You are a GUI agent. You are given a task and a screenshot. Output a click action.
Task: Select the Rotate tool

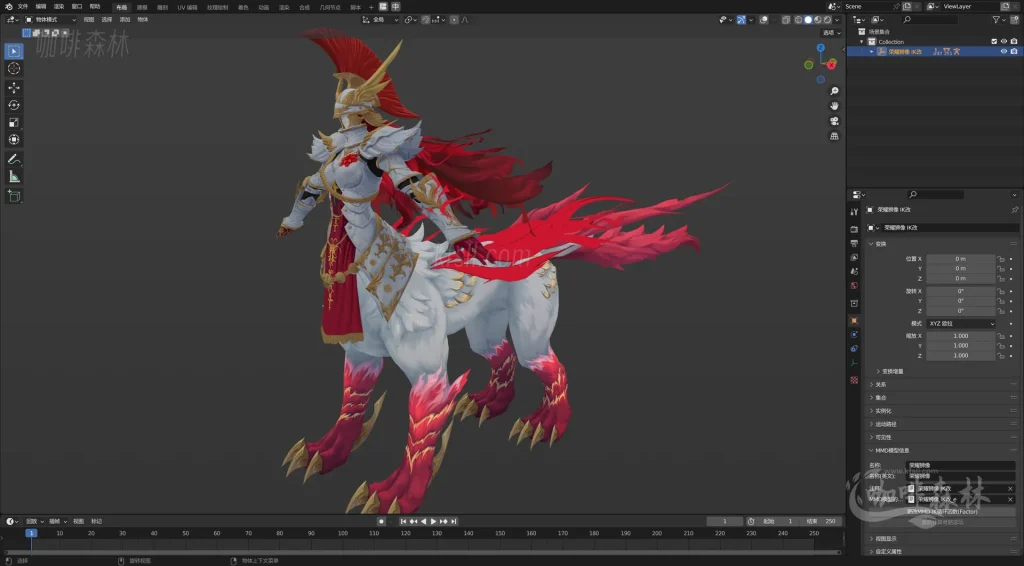tap(14, 105)
